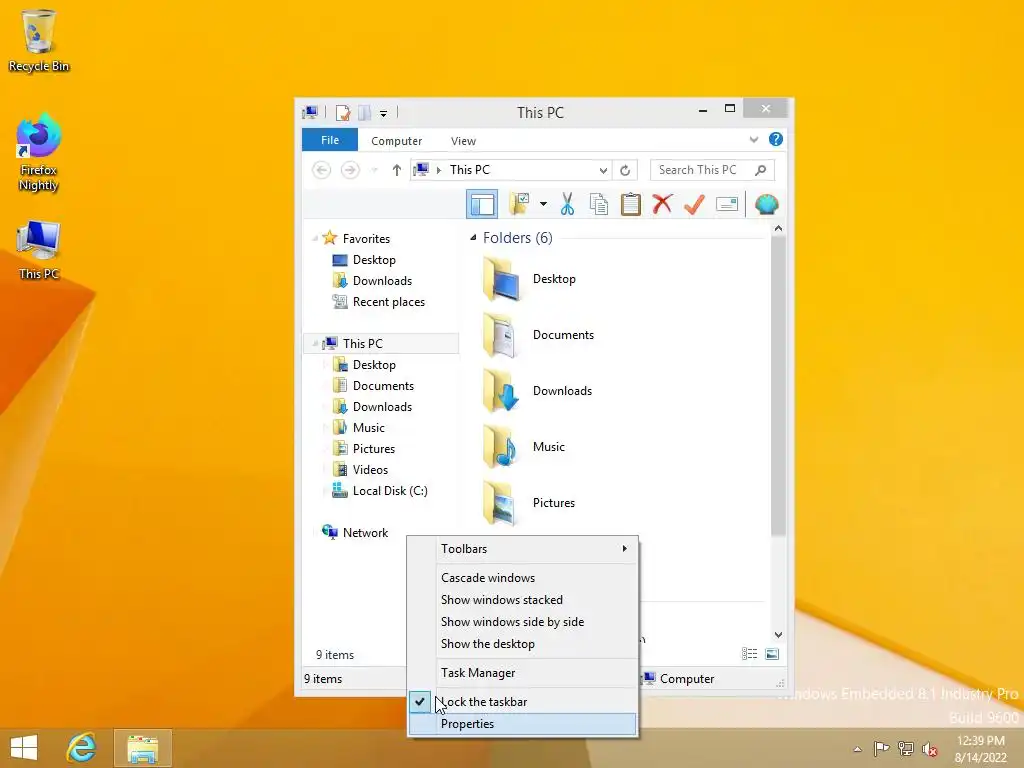Open the File ribbon tab
Viewport: 1024px width, 768px height.
330,140
